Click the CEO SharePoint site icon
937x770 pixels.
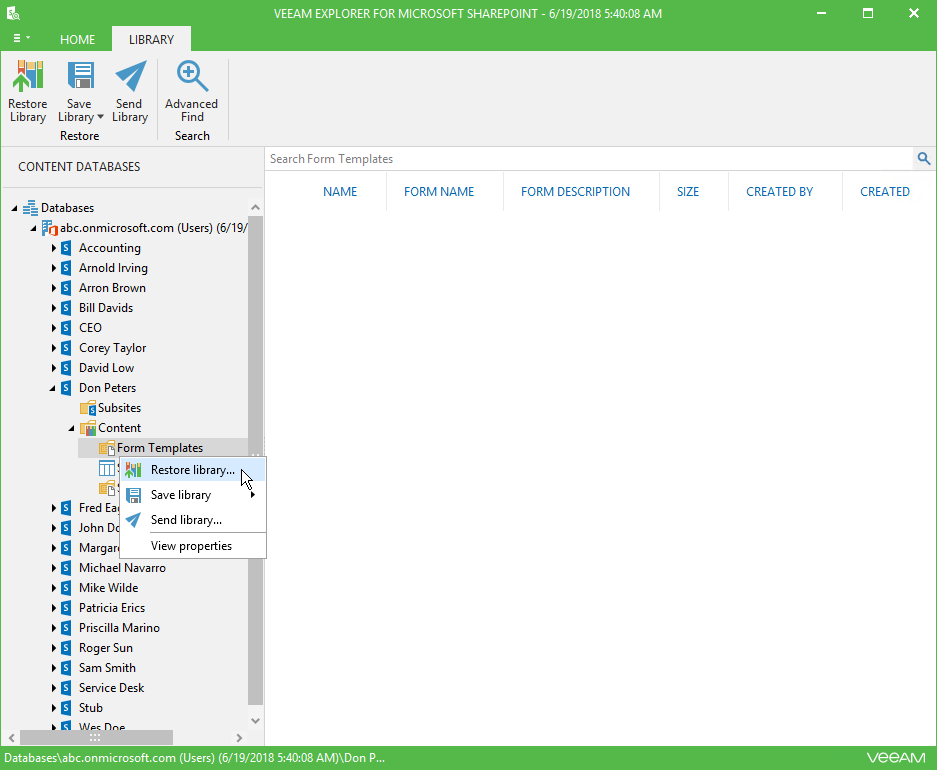click(x=66, y=328)
